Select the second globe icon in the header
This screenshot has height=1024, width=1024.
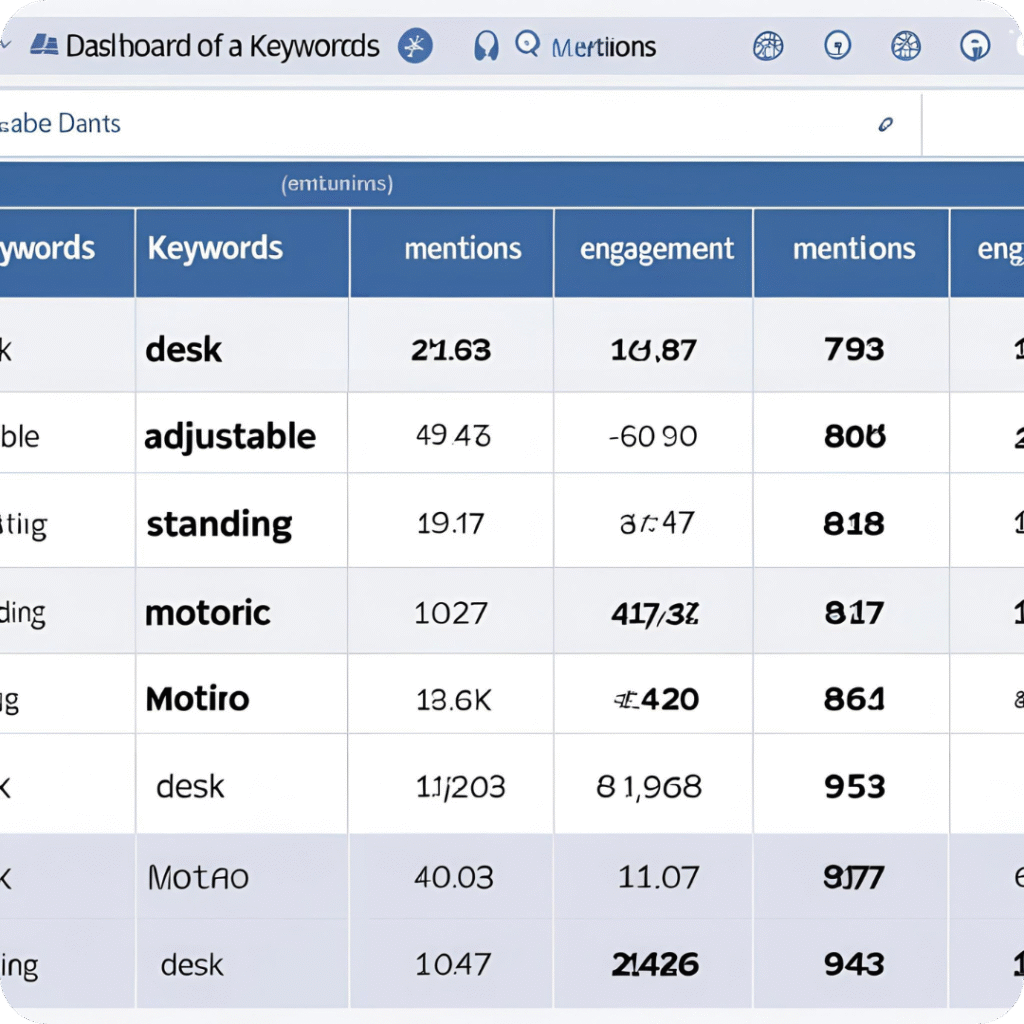904,45
